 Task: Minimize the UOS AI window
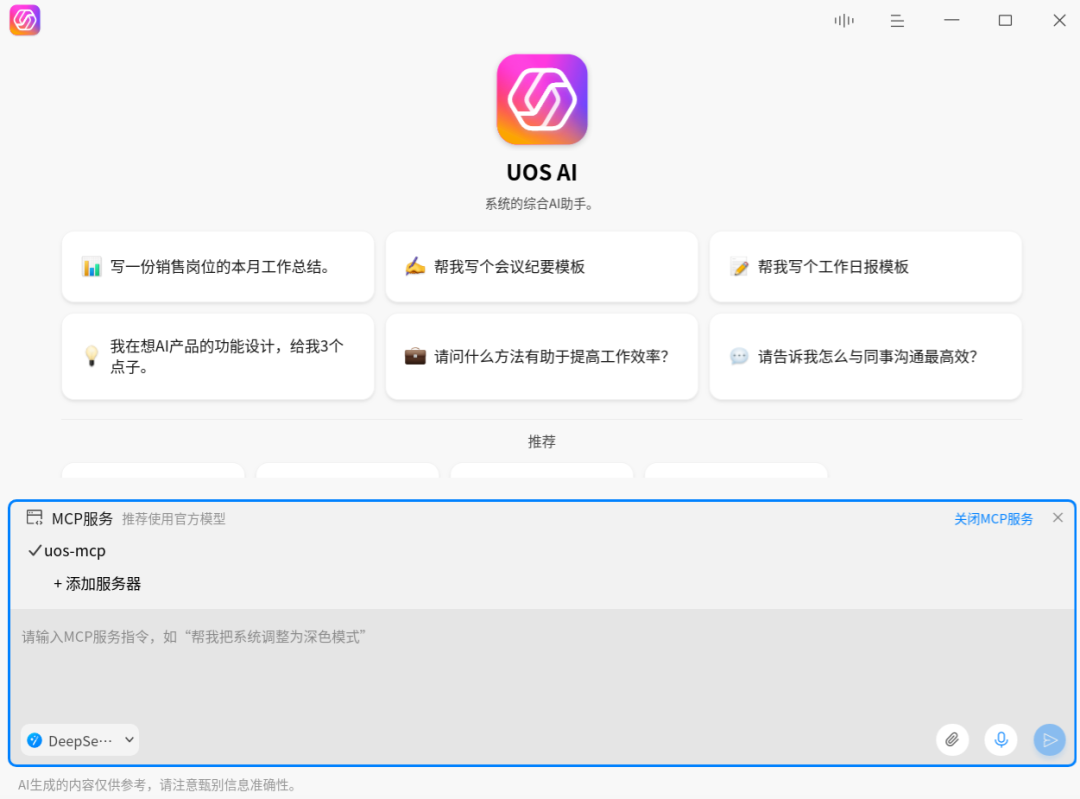952,21
